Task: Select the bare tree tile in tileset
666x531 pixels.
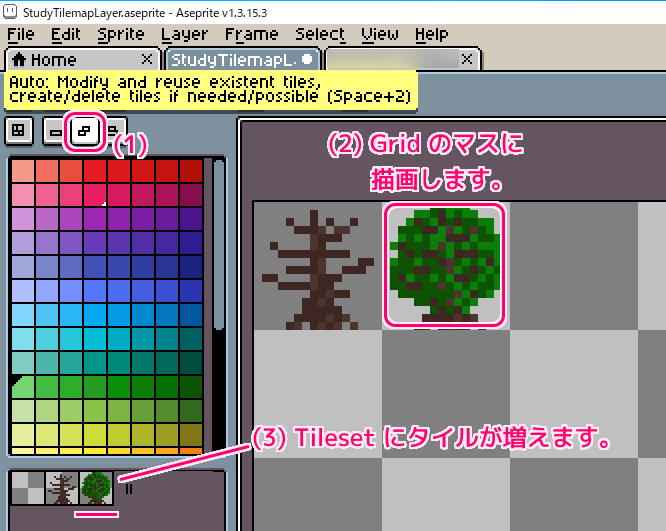Action: tap(62, 488)
